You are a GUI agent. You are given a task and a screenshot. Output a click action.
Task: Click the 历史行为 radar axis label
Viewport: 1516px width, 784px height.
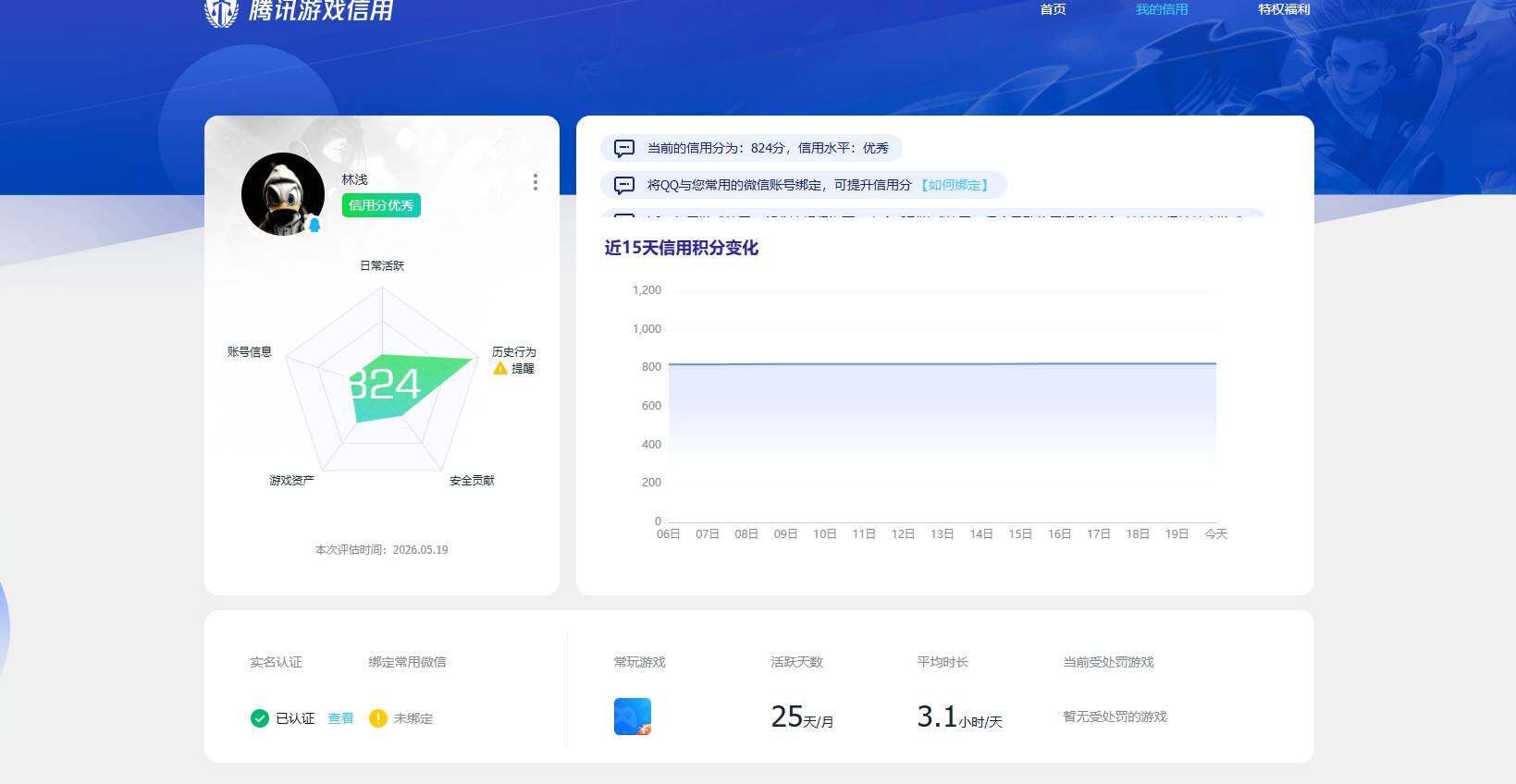(513, 352)
